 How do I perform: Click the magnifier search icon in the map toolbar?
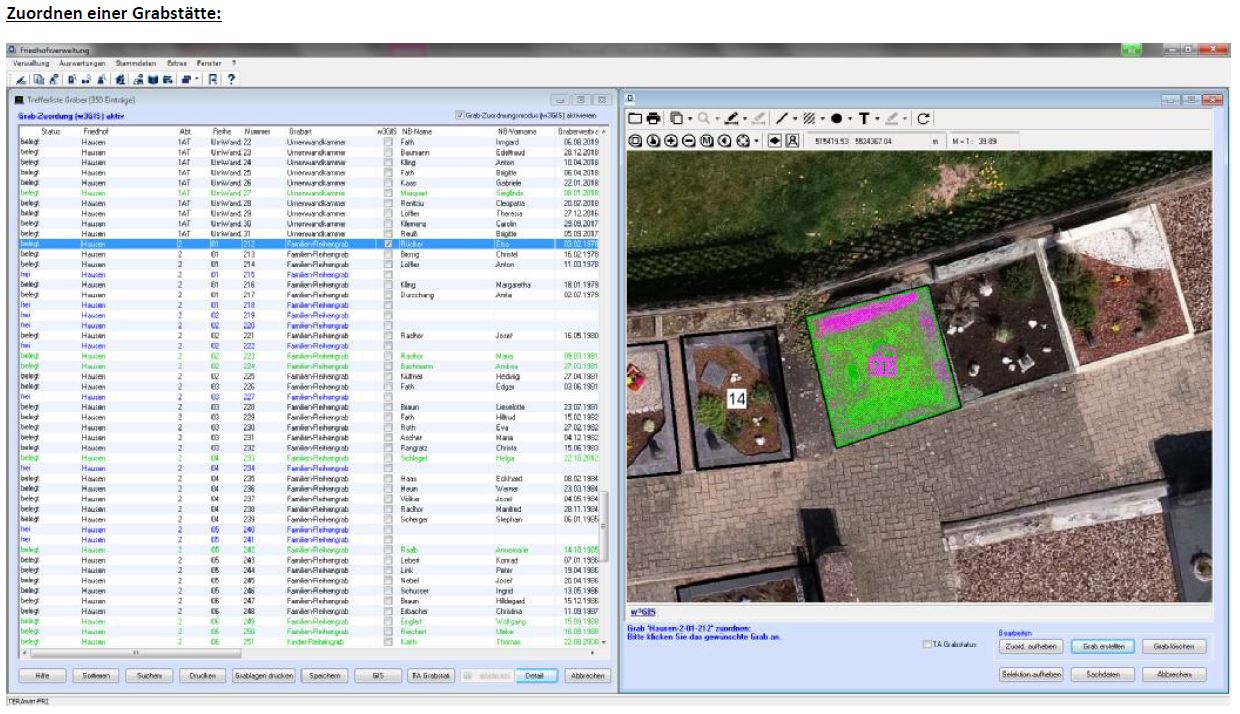point(703,119)
